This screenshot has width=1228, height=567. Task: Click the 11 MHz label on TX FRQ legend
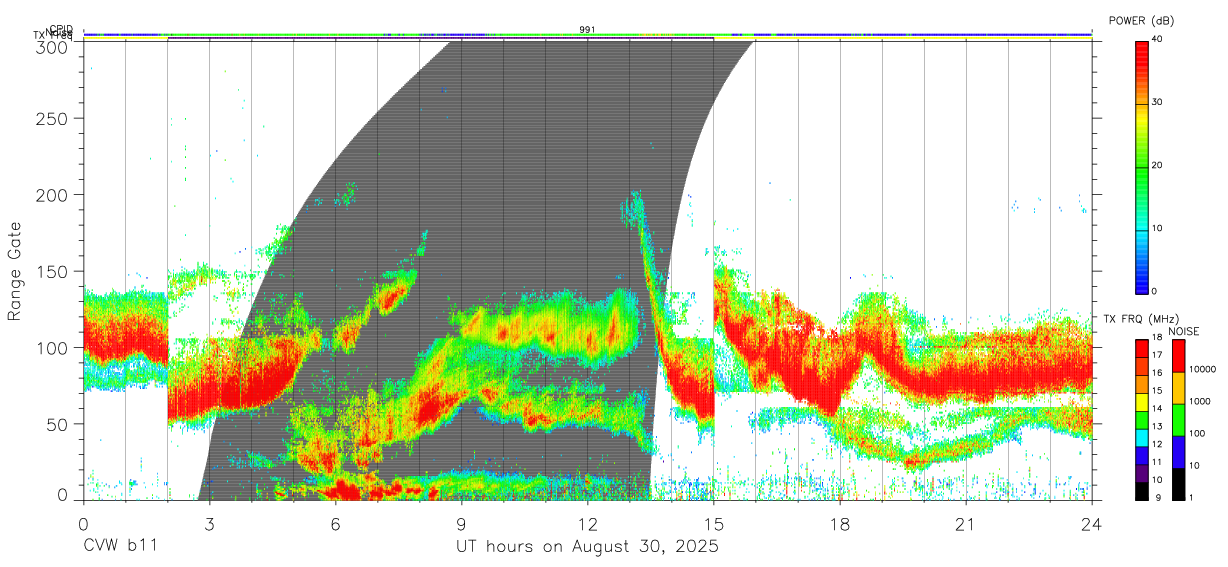(x=1157, y=462)
